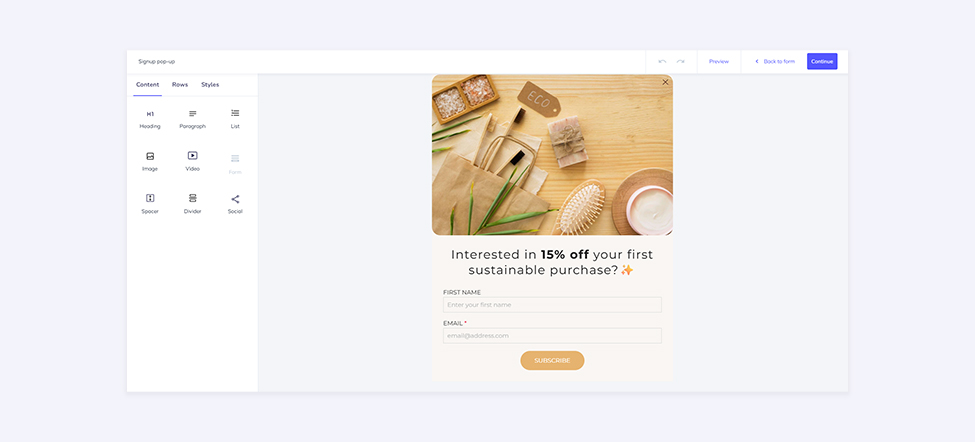The height and width of the screenshot is (442, 975).
Task: Add a List content block
Action: (x=235, y=119)
